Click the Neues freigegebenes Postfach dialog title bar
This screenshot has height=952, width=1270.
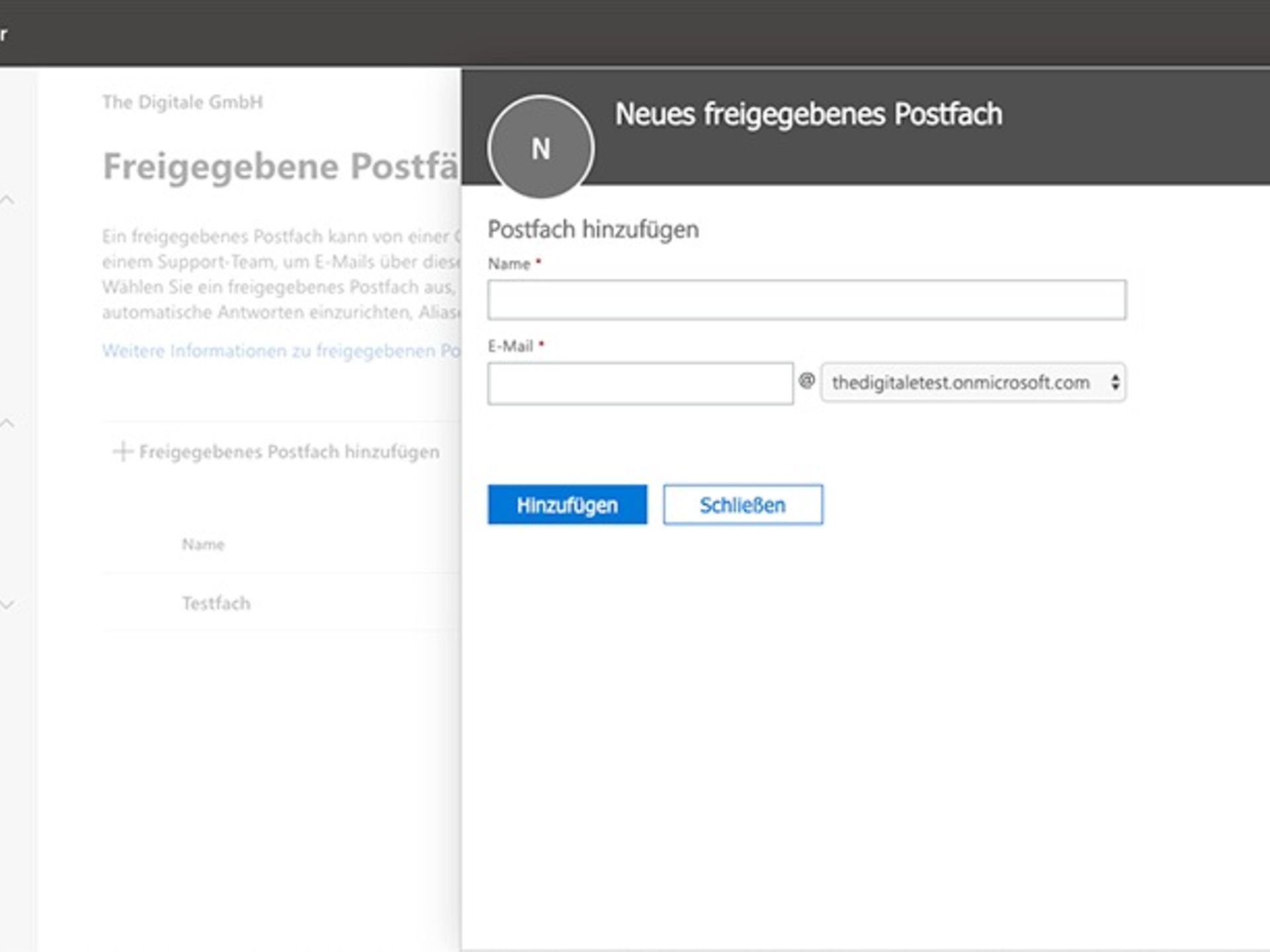coord(808,113)
